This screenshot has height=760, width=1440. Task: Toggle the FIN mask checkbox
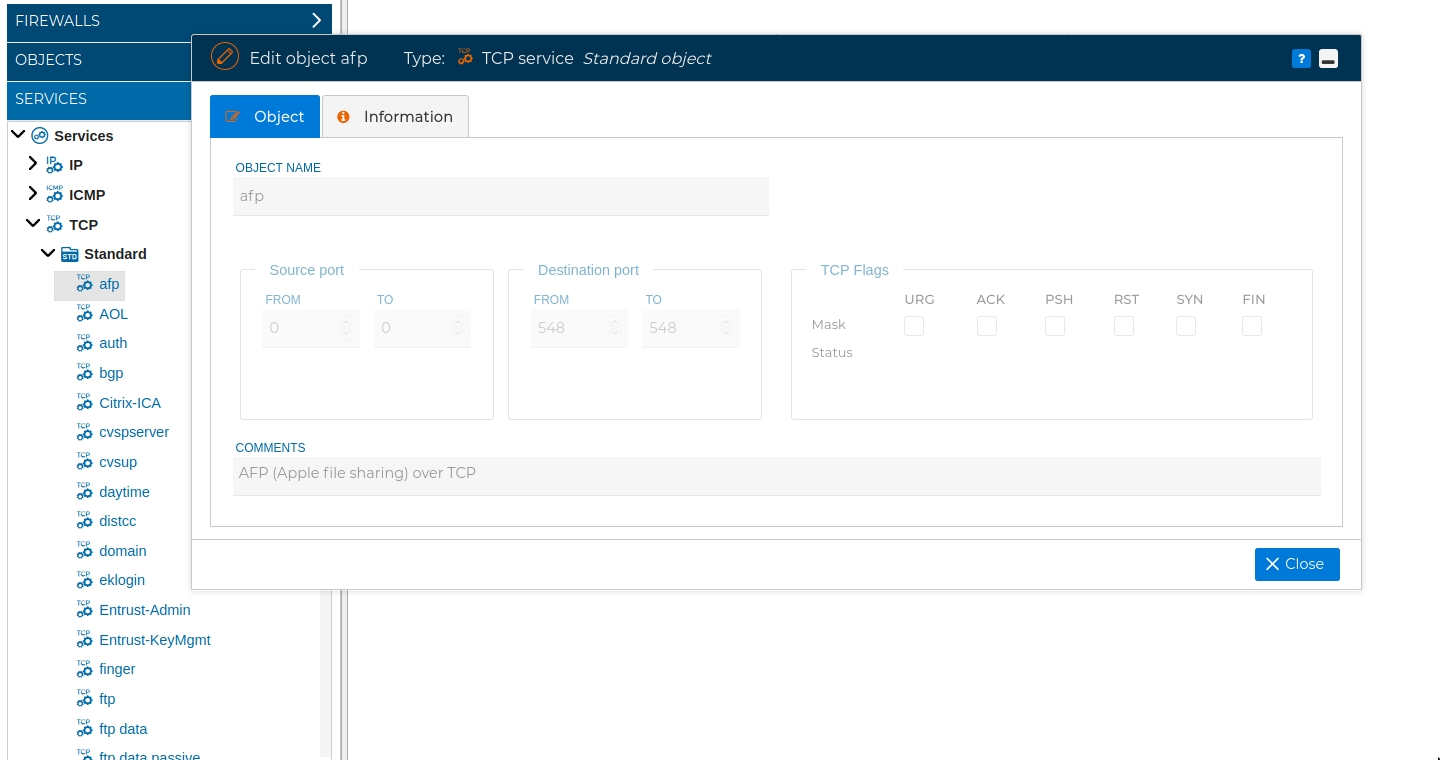click(1252, 326)
